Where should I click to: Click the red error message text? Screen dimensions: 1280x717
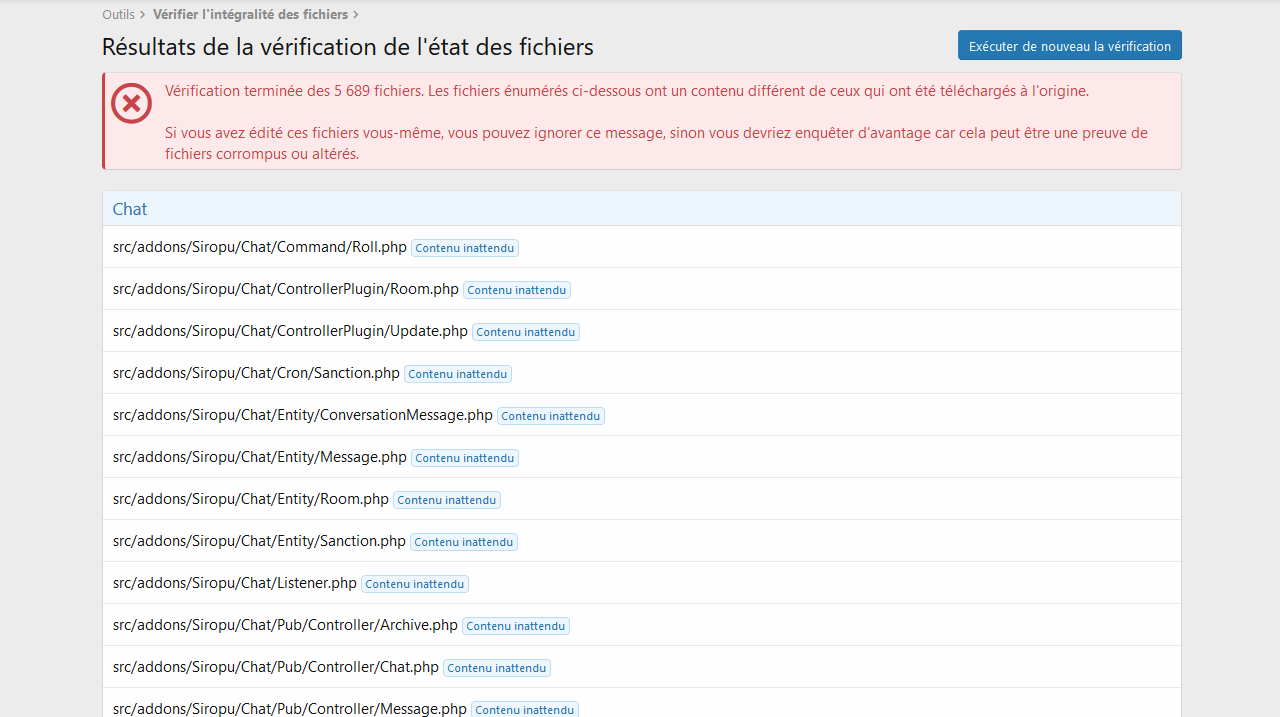click(x=626, y=91)
